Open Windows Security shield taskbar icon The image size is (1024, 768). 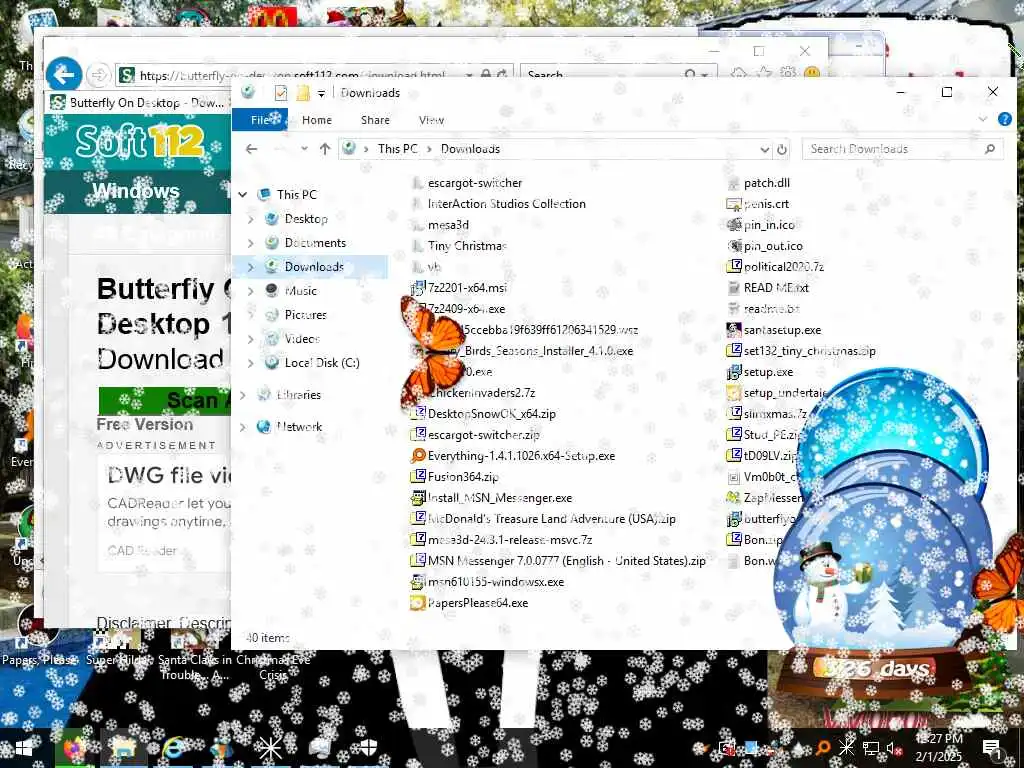(368, 748)
